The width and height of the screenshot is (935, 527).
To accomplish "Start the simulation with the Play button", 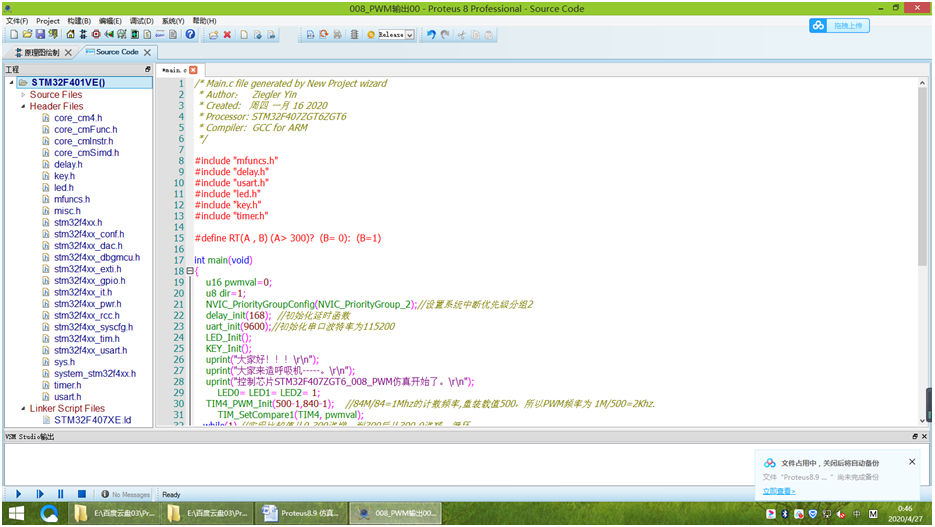I will coord(18,494).
